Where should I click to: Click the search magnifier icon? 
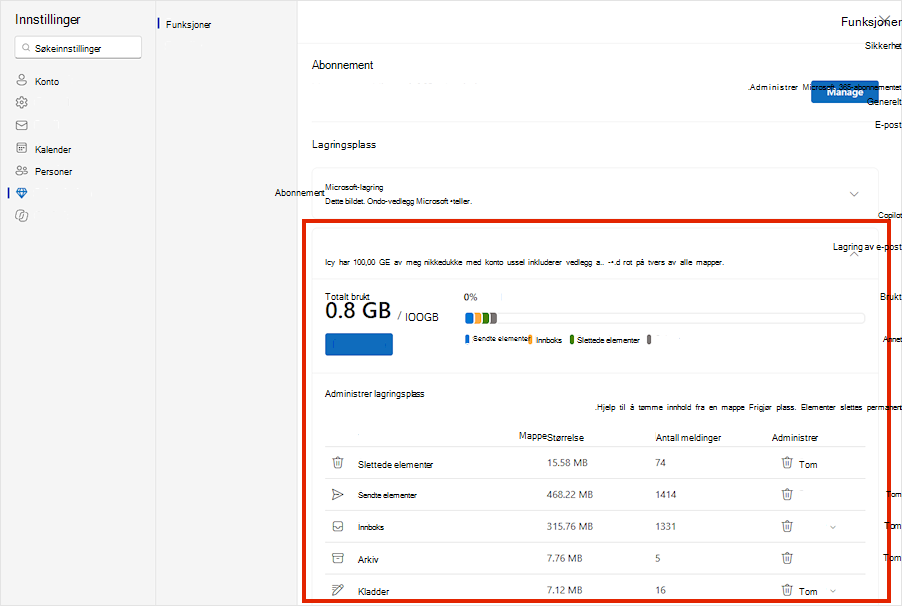(26, 48)
